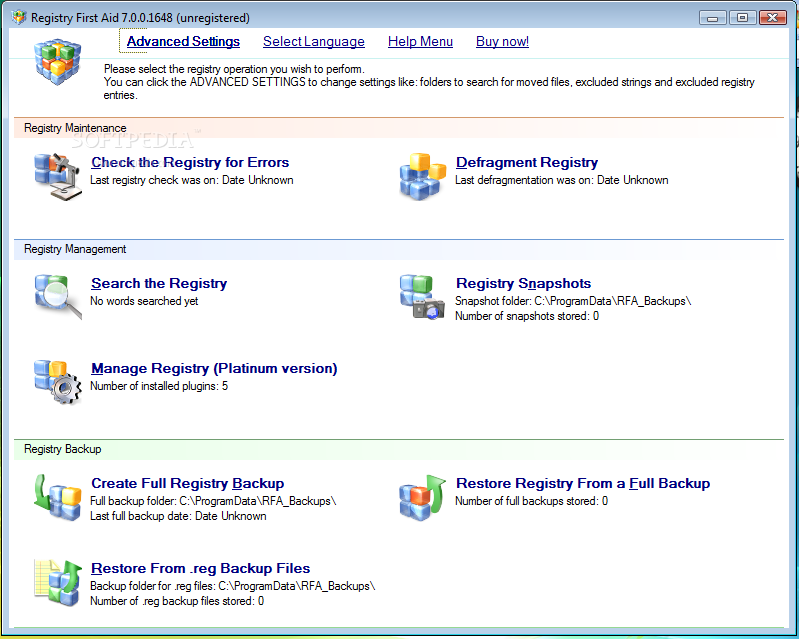Click the title bar application icon

click(x=19, y=17)
